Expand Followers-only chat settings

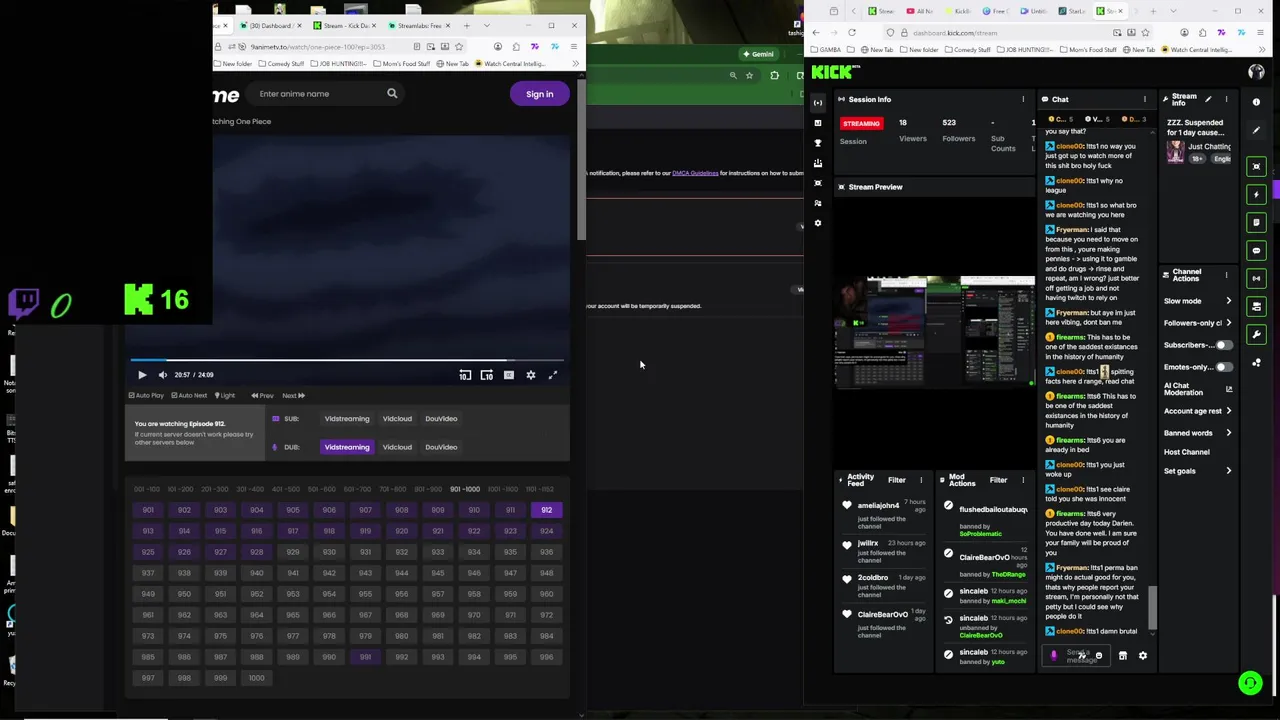click(x=1198, y=323)
